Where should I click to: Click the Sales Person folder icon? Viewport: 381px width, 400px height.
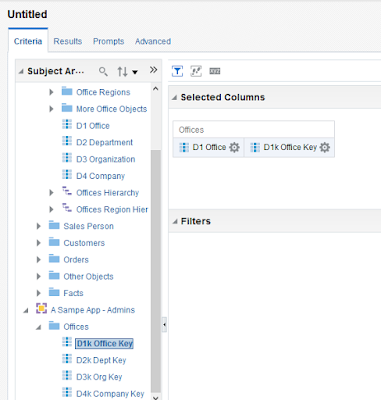54,225
